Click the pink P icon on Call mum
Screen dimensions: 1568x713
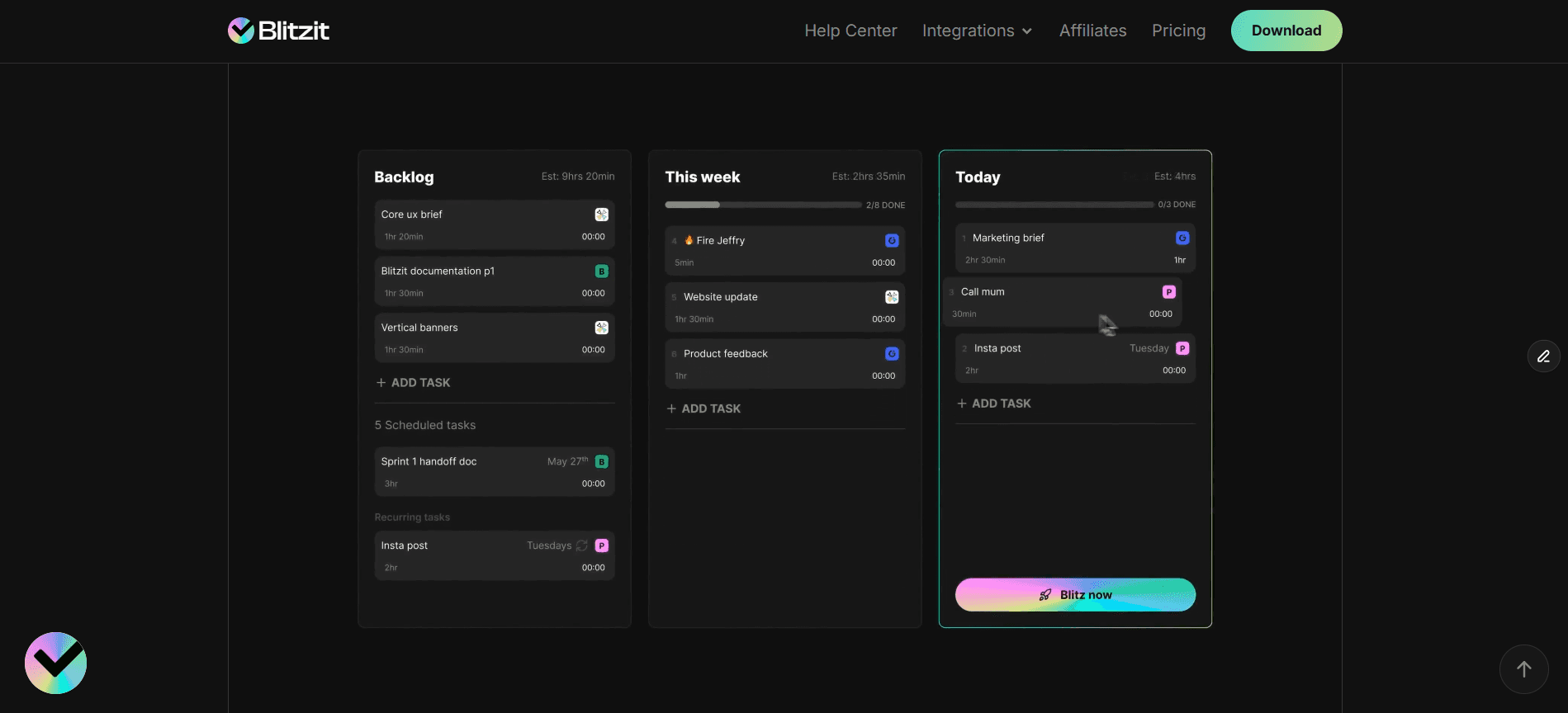click(x=1169, y=292)
